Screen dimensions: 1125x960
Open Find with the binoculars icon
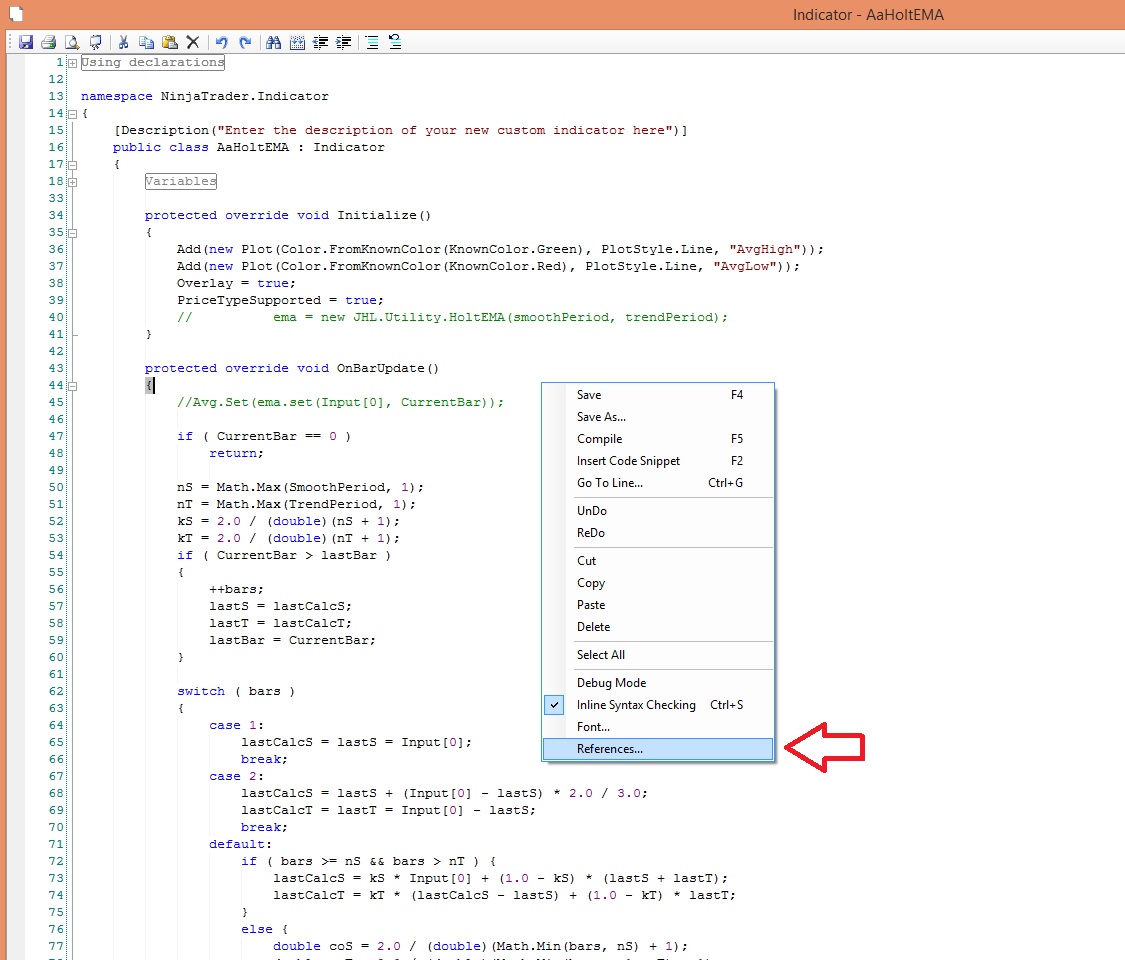pos(273,42)
